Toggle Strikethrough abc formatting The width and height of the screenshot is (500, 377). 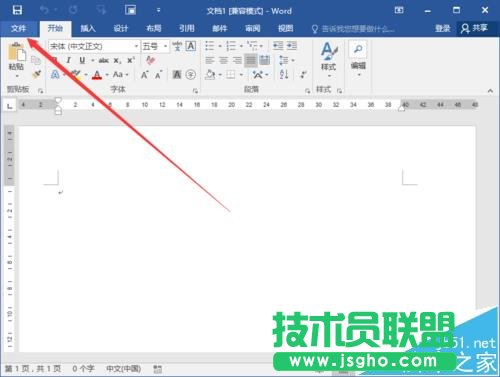click(x=104, y=60)
